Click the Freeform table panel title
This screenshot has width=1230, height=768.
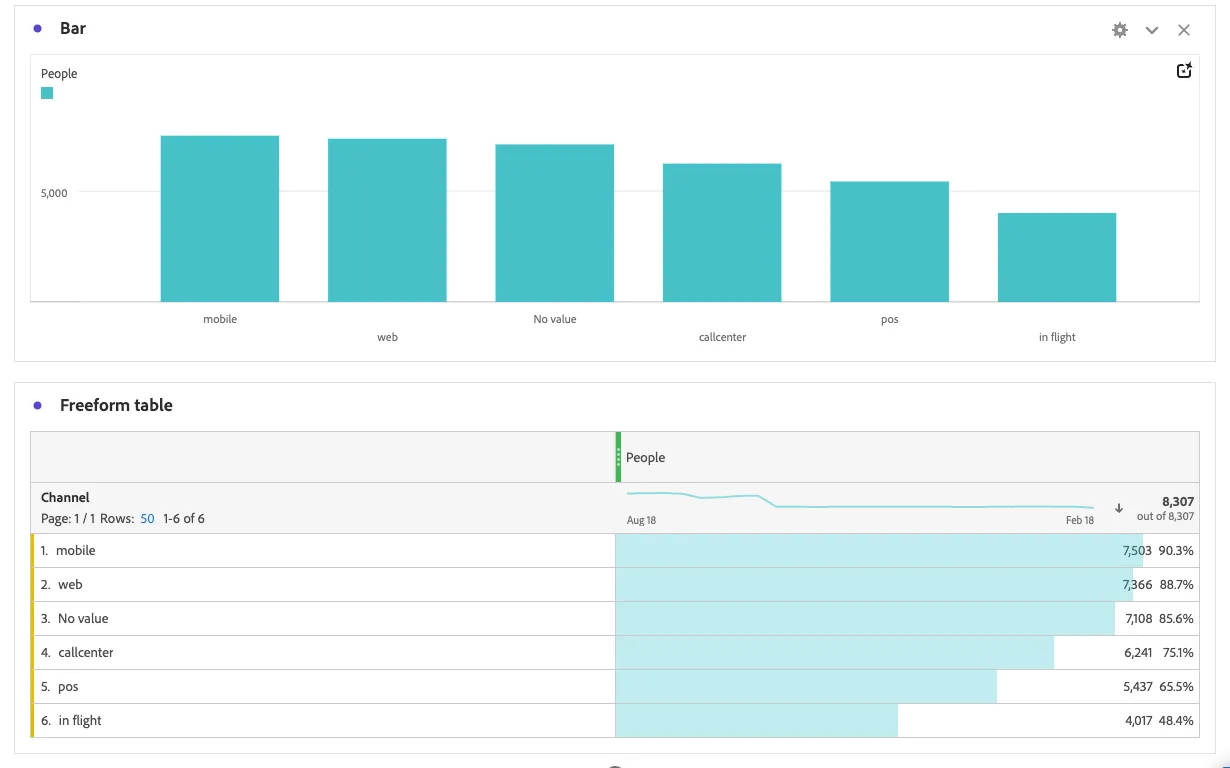116,405
